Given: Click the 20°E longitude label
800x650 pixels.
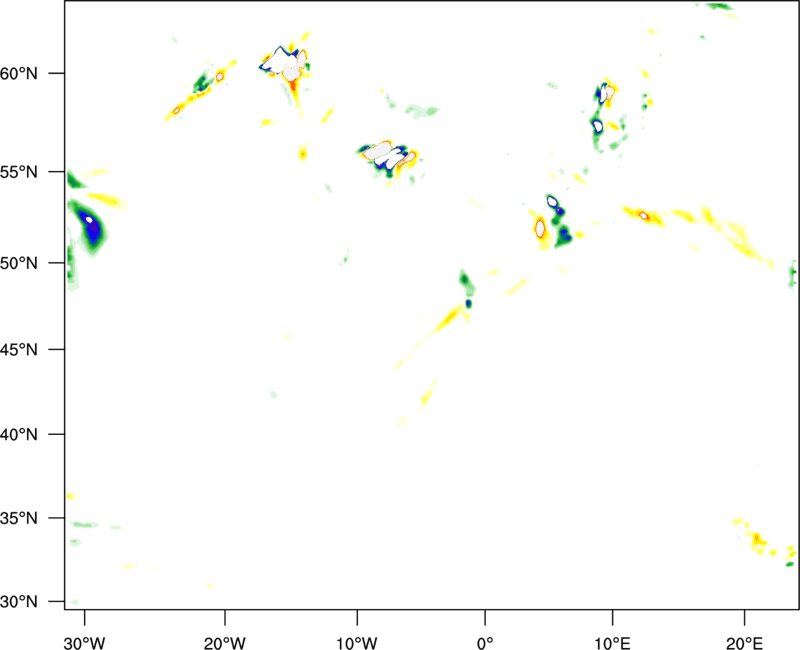Looking at the screenshot, I should [x=744, y=643].
